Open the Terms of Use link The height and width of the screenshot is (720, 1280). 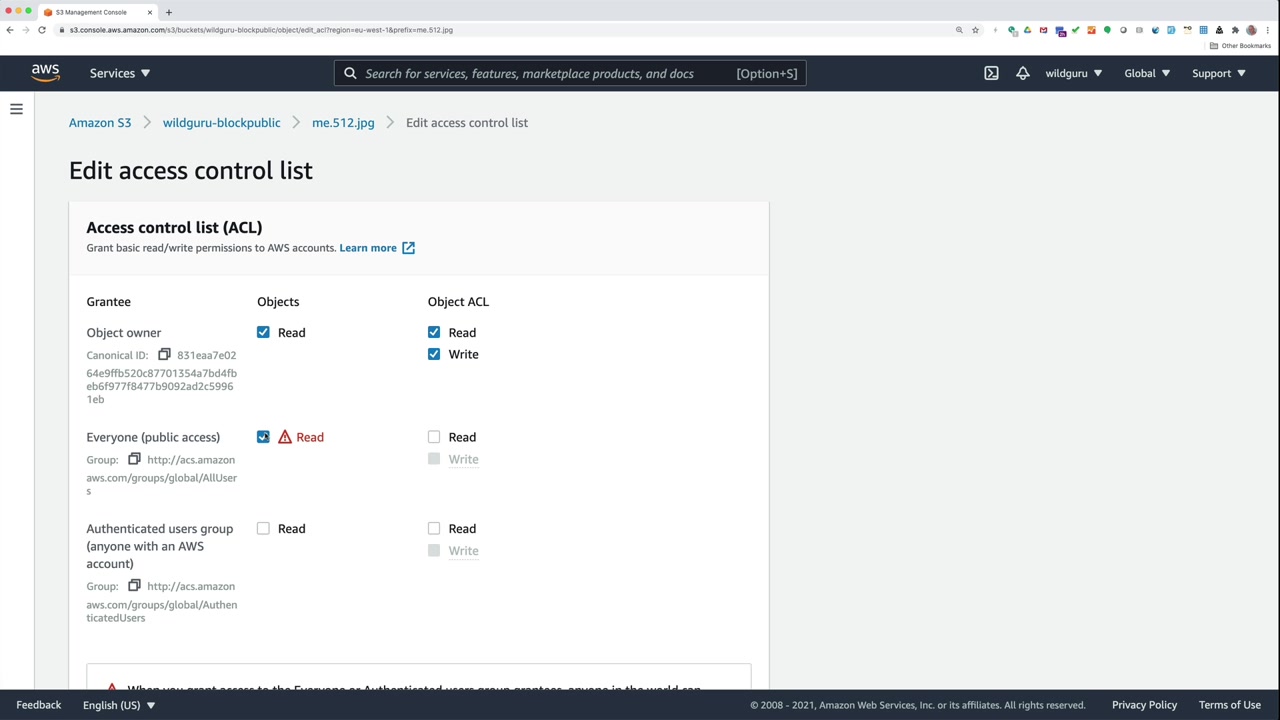[1230, 705]
